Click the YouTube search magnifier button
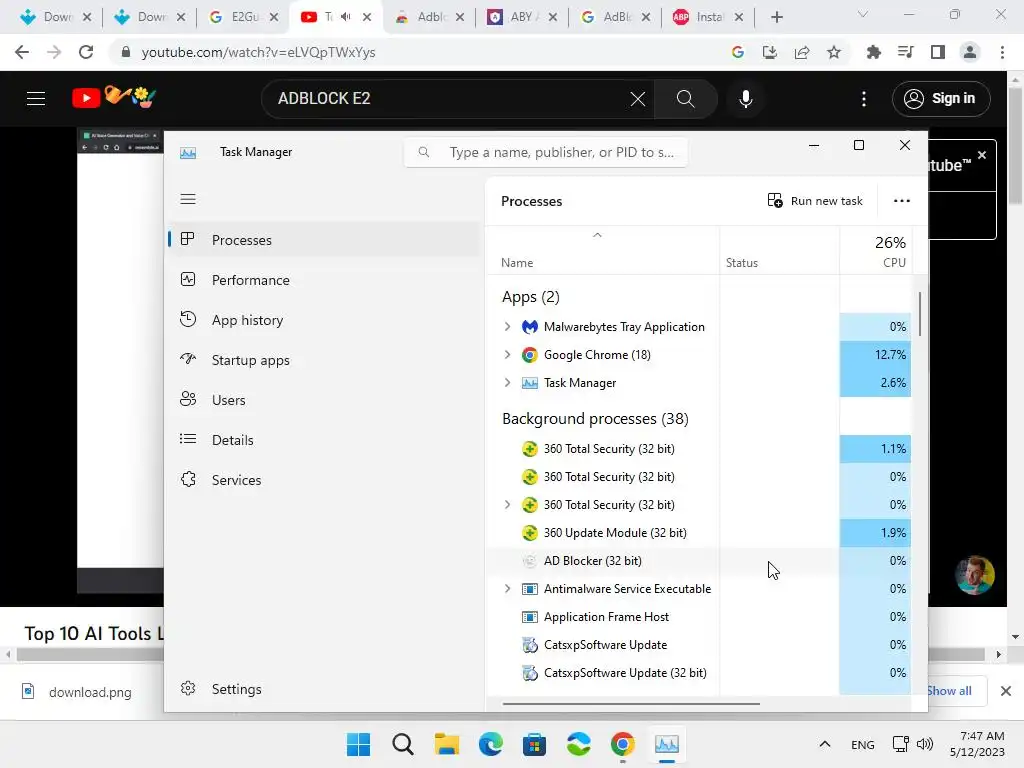 685,99
